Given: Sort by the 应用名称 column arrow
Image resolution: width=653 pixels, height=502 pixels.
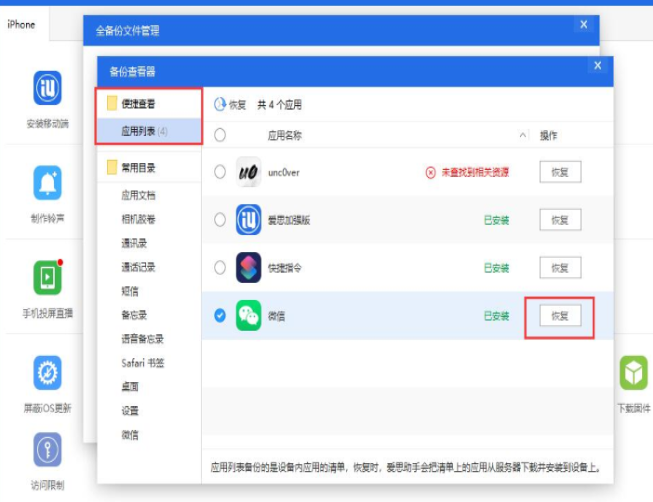Looking at the screenshot, I should click(522, 135).
